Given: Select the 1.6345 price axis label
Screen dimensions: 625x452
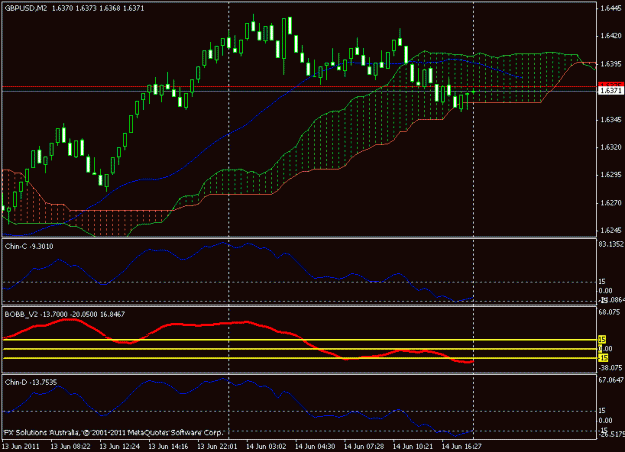Looking at the screenshot, I should click(x=611, y=120).
